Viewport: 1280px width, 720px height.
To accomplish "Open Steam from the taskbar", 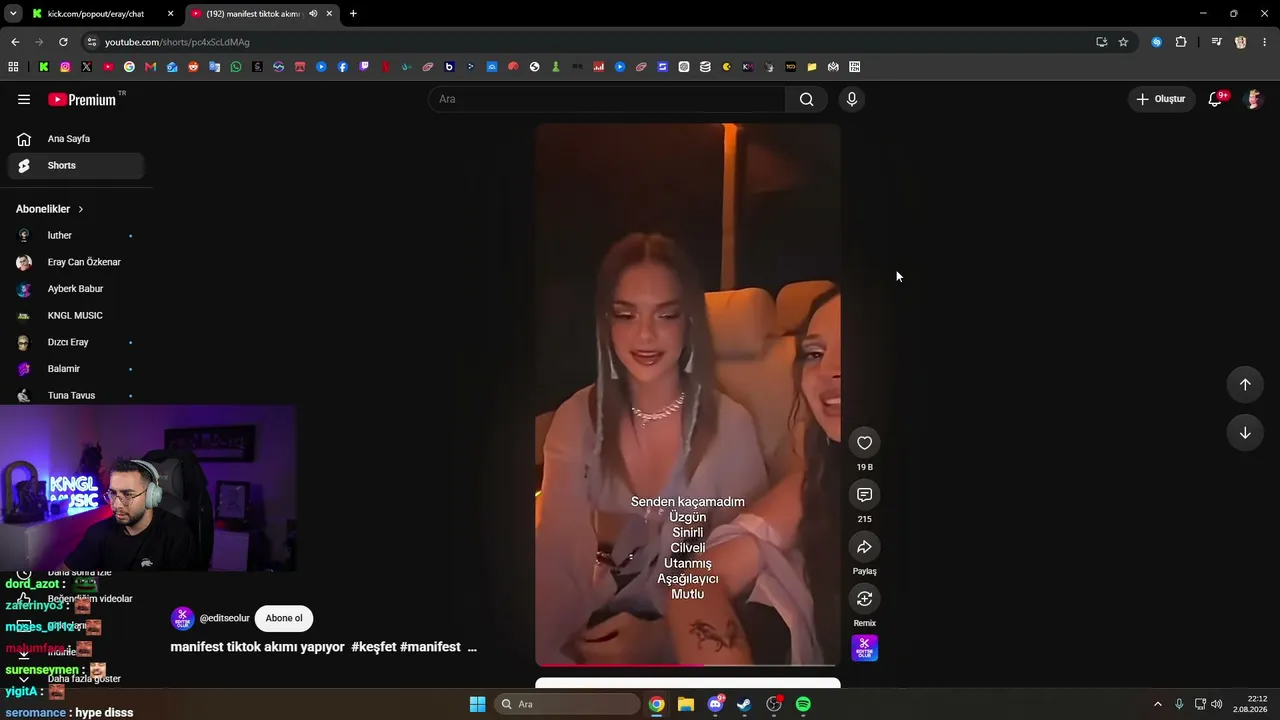I will [745, 704].
